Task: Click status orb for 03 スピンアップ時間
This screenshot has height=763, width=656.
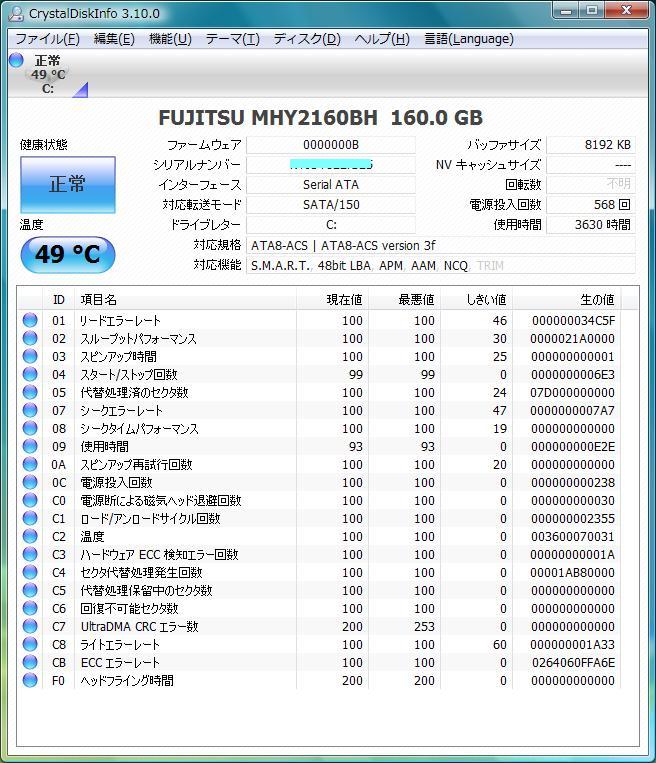Action: [x=30, y=356]
